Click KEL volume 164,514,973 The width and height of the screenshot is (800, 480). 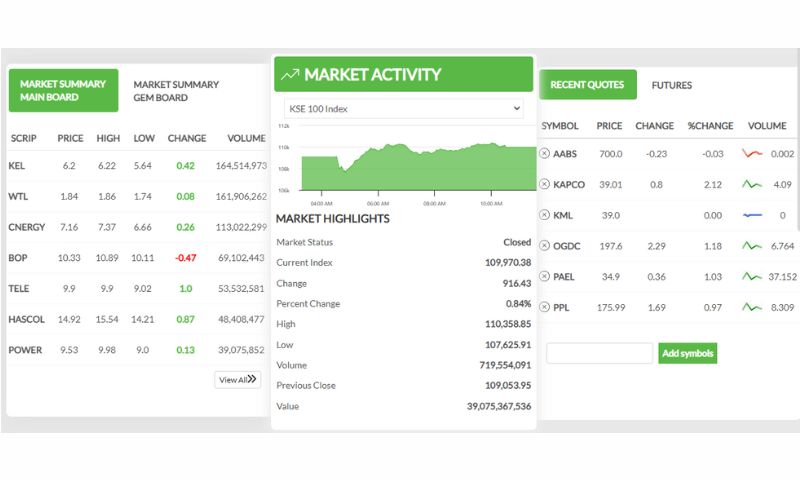[x=241, y=166]
